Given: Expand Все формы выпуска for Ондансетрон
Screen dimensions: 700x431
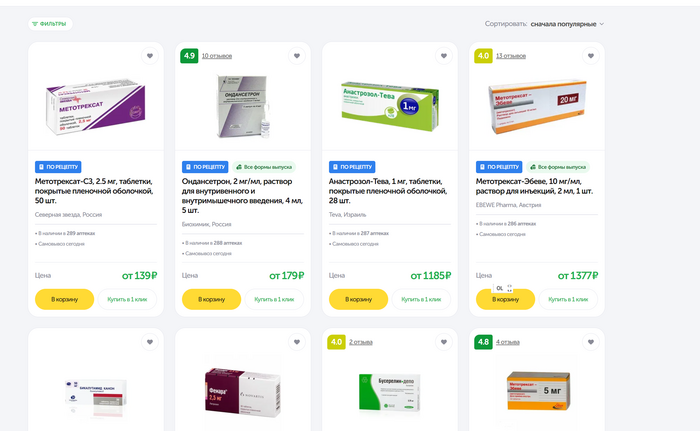Looking at the screenshot, I should coord(264,167).
